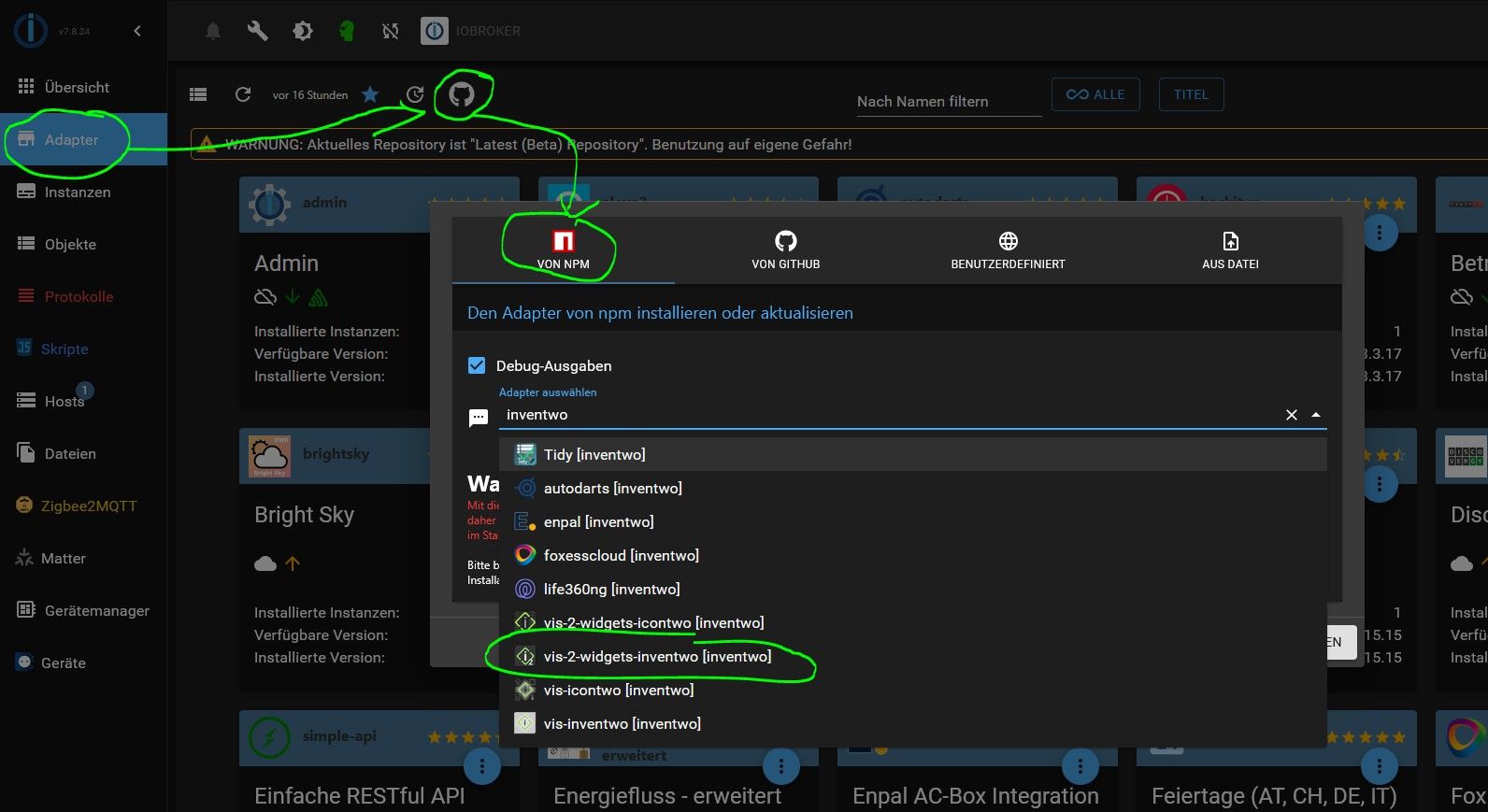Click the GitHub install icon in the toolbar

pyautogui.click(x=462, y=94)
